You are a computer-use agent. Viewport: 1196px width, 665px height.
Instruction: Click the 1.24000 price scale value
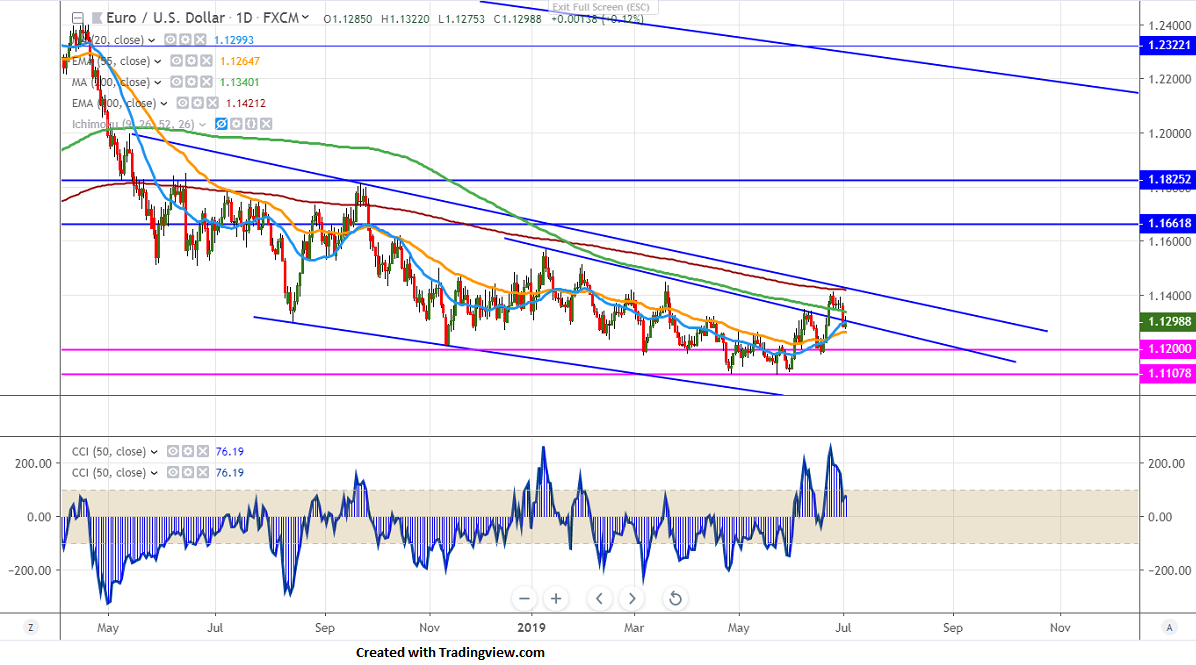tap(1169, 25)
